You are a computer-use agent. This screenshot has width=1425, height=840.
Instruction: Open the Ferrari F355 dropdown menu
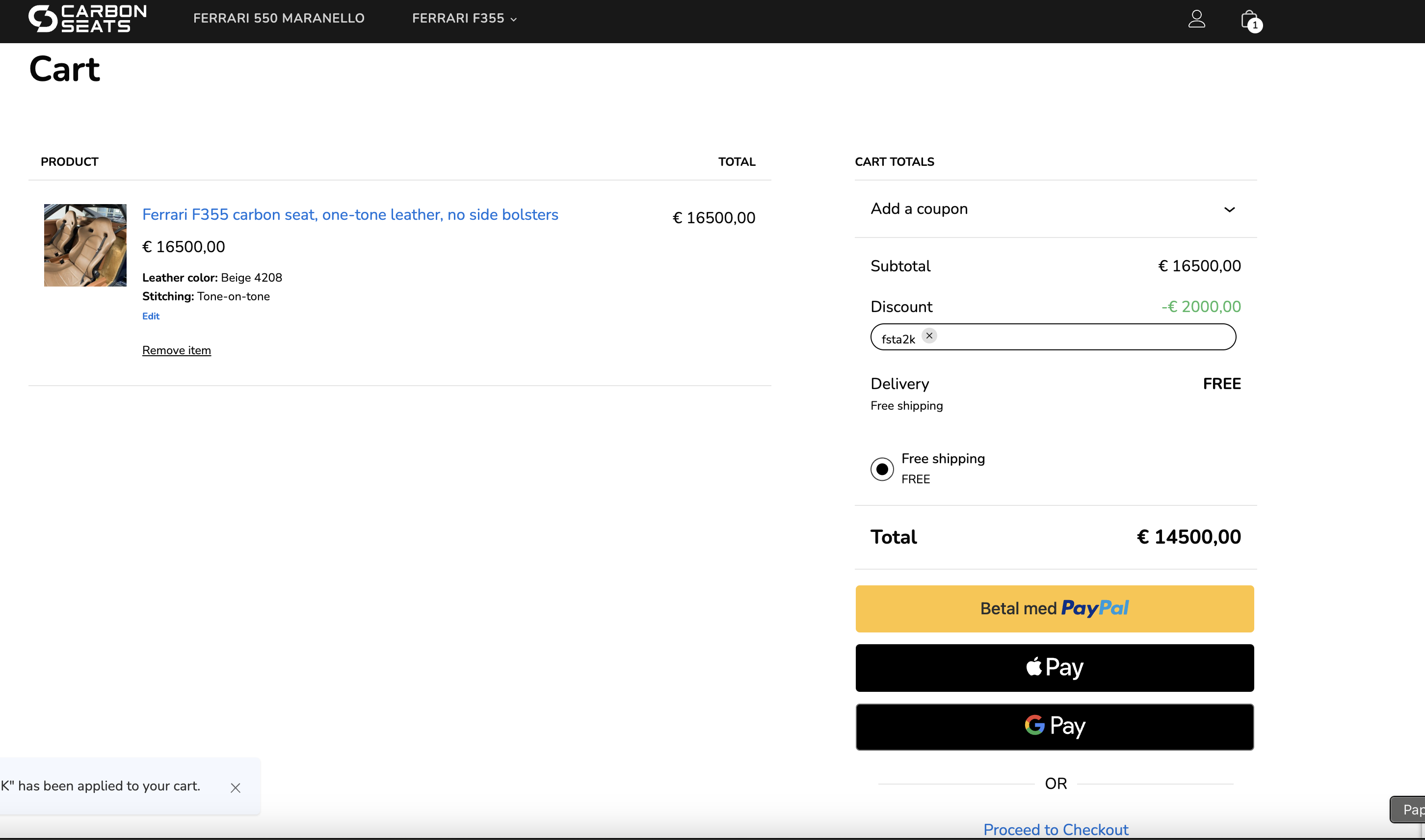[464, 19]
